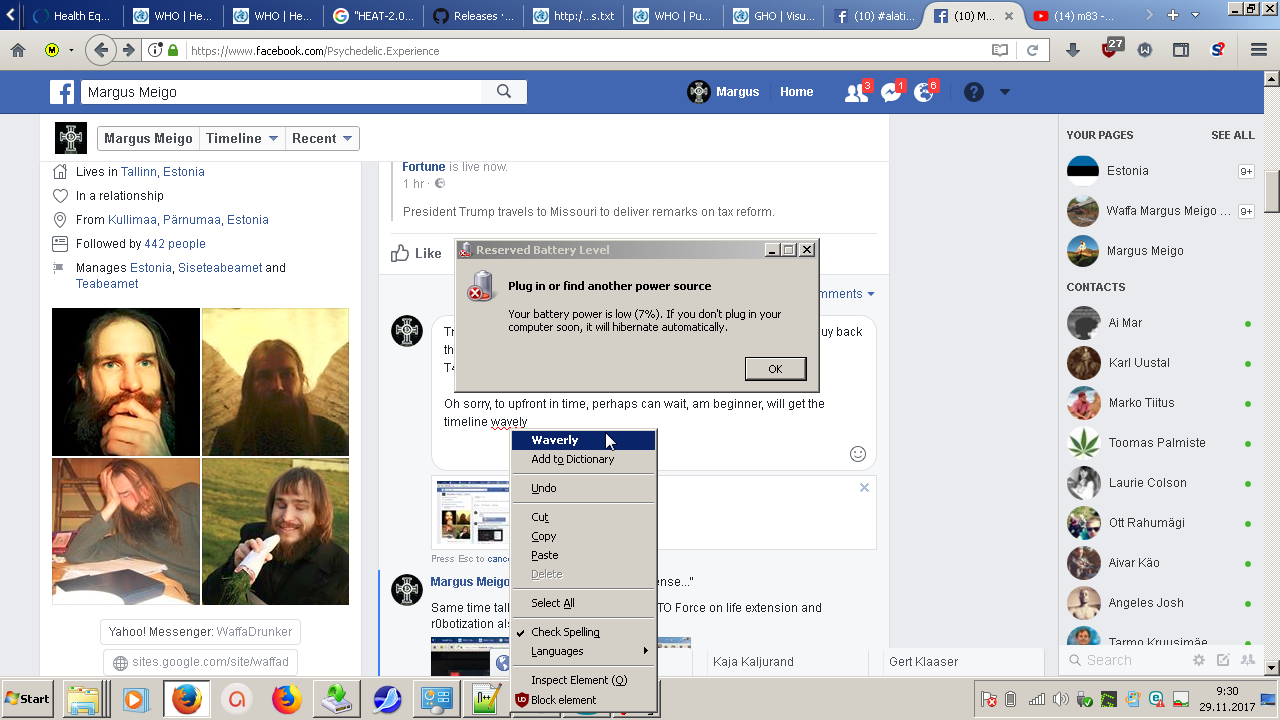This screenshot has width=1280, height=720.
Task: Open Messenger messages icon
Action: point(890,92)
